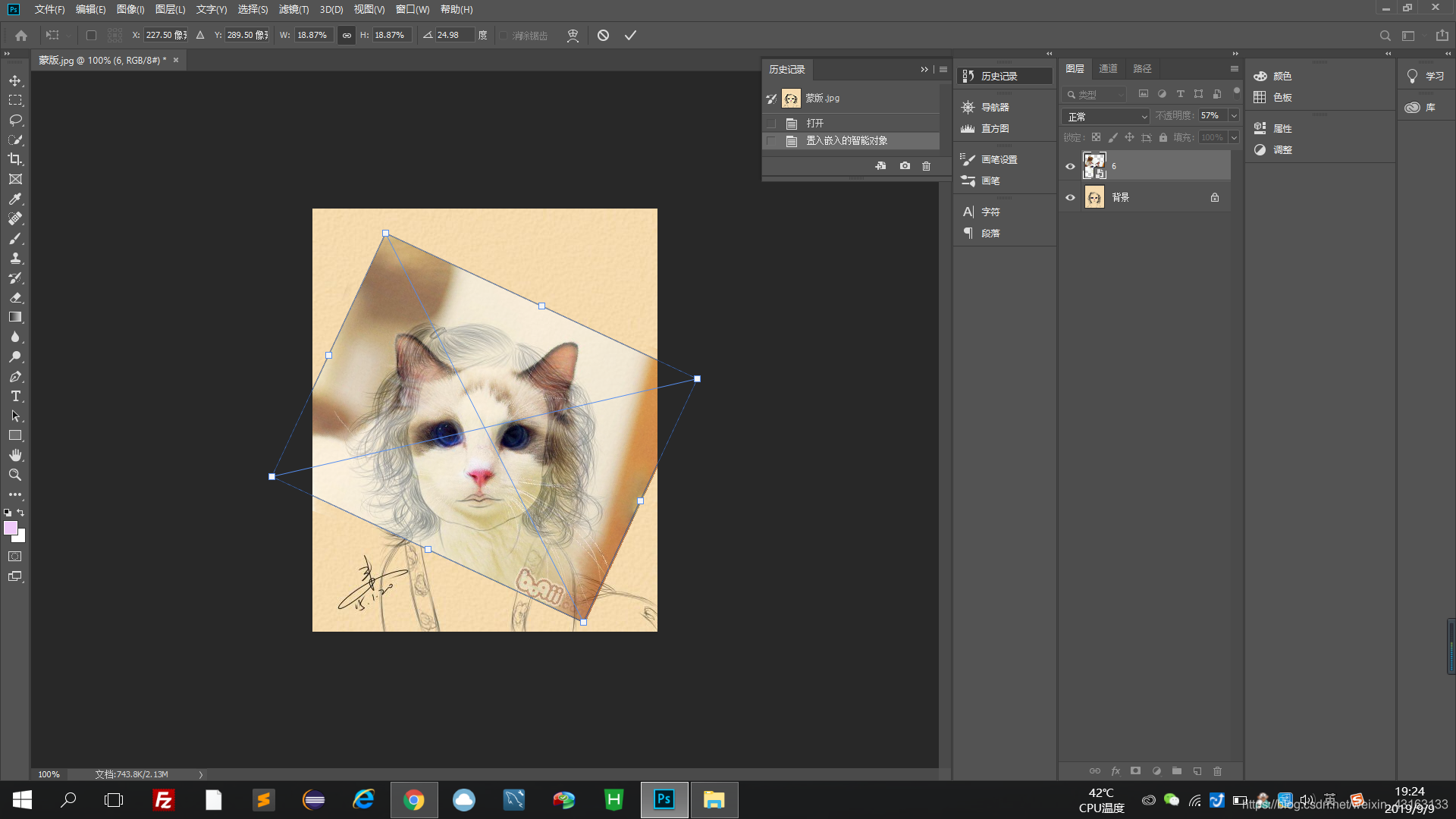
Task: Select the Zoom tool
Action: pos(15,475)
